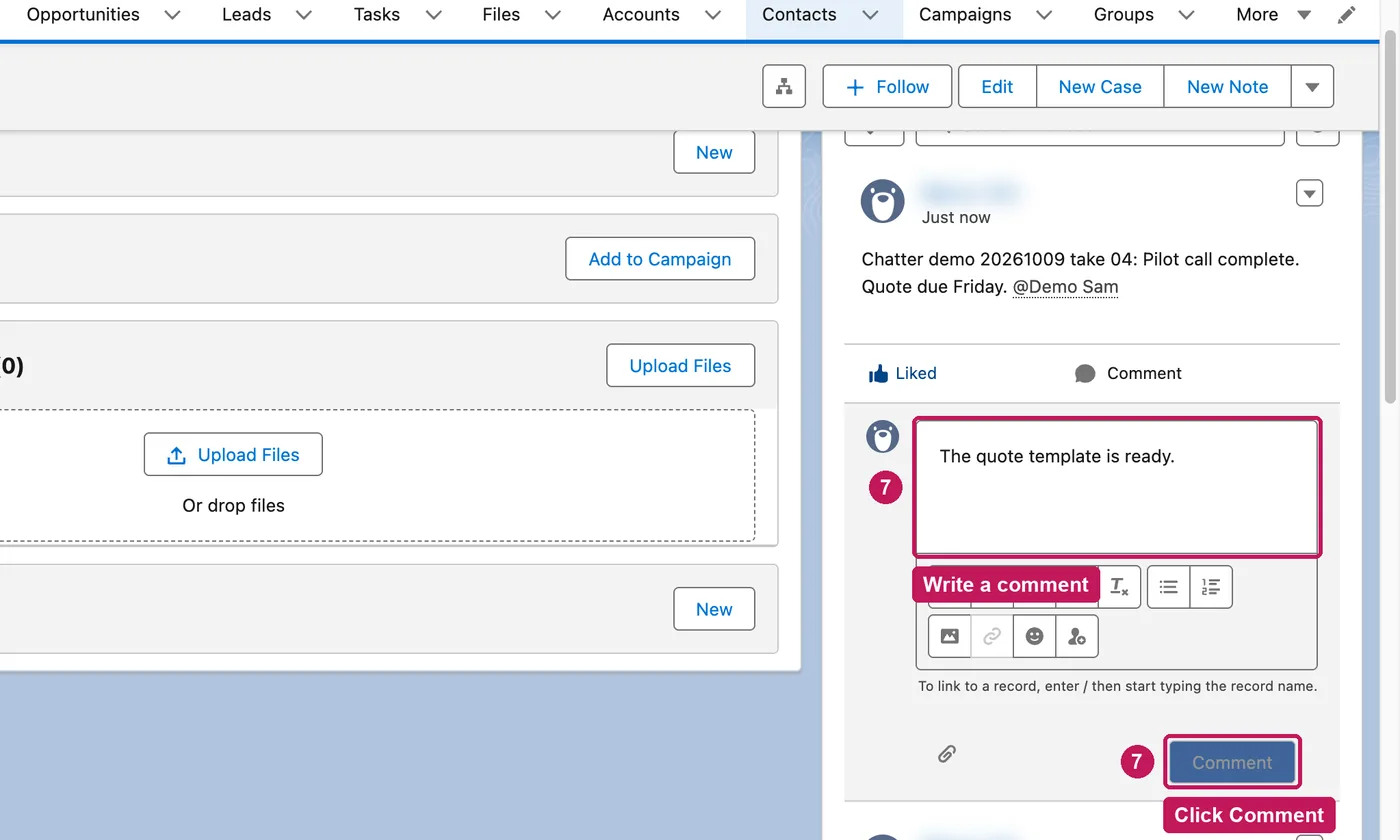Screen dimensions: 1400x840
Task: Follow this contact record
Action: pyautogui.click(x=887, y=87)
